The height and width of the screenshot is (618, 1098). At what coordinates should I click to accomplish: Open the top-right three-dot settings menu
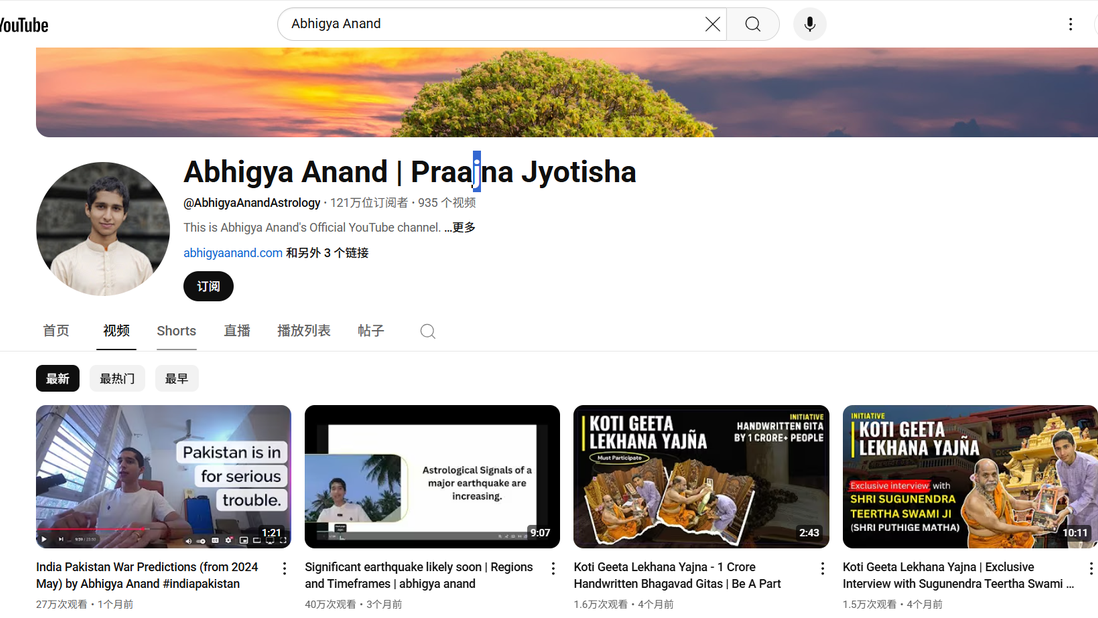tap(1070, 24)
